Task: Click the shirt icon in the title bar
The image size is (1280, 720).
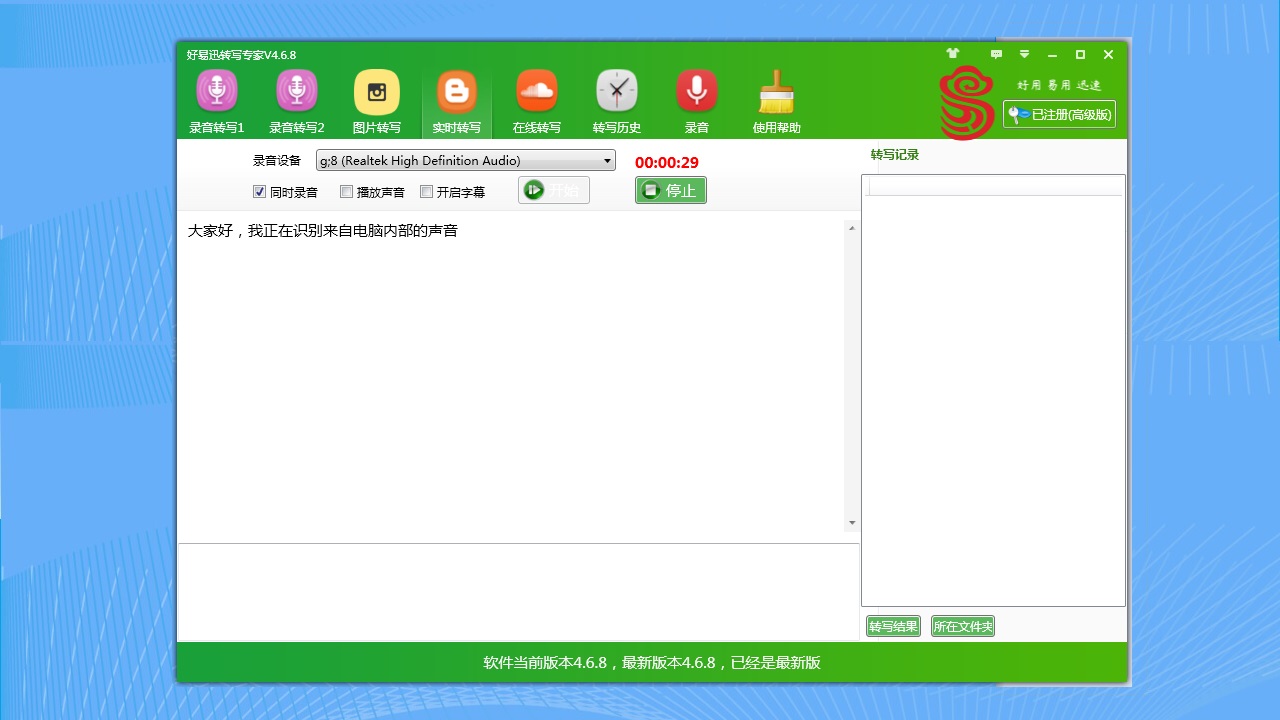Action: coord(952,54)
